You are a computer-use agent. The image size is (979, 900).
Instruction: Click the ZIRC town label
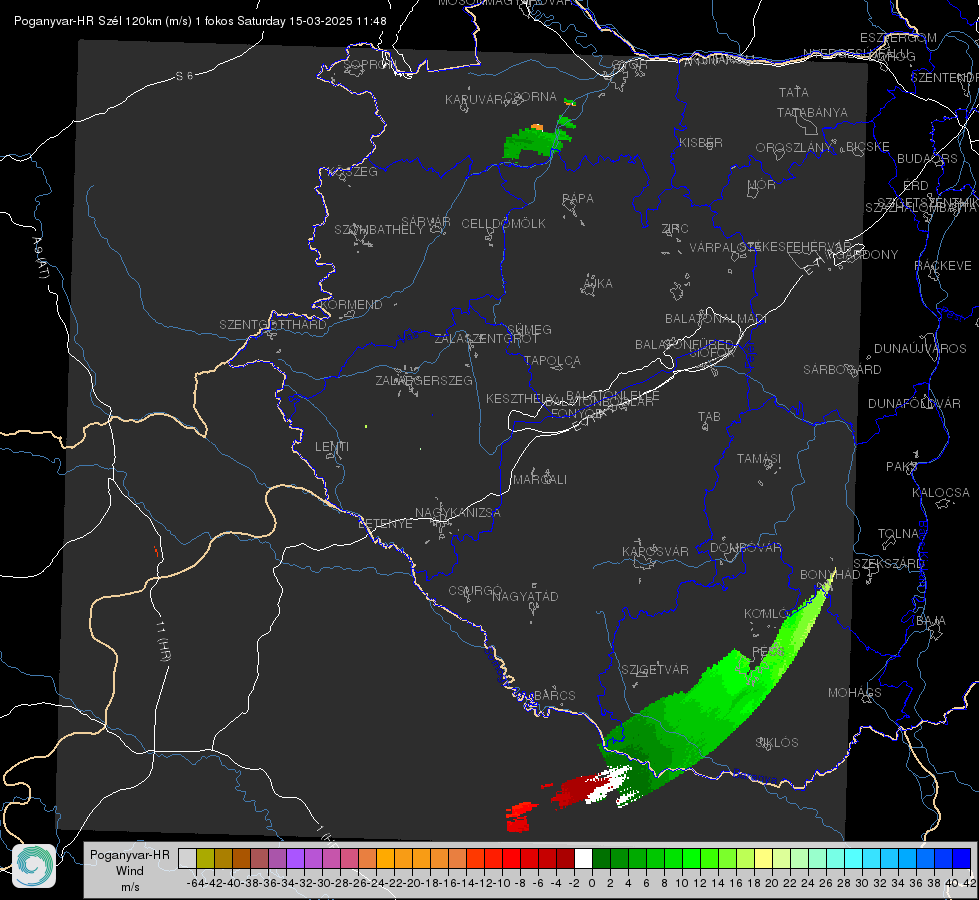point(675,229)
